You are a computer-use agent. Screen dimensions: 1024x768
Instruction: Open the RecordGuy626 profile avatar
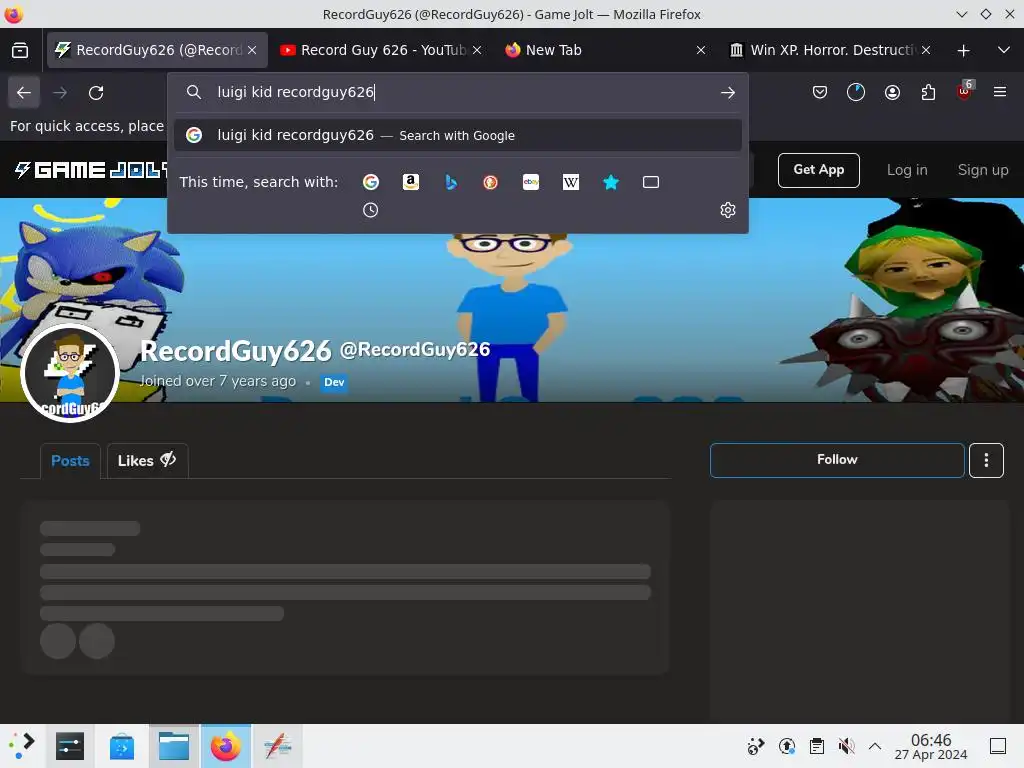(70, 374)
